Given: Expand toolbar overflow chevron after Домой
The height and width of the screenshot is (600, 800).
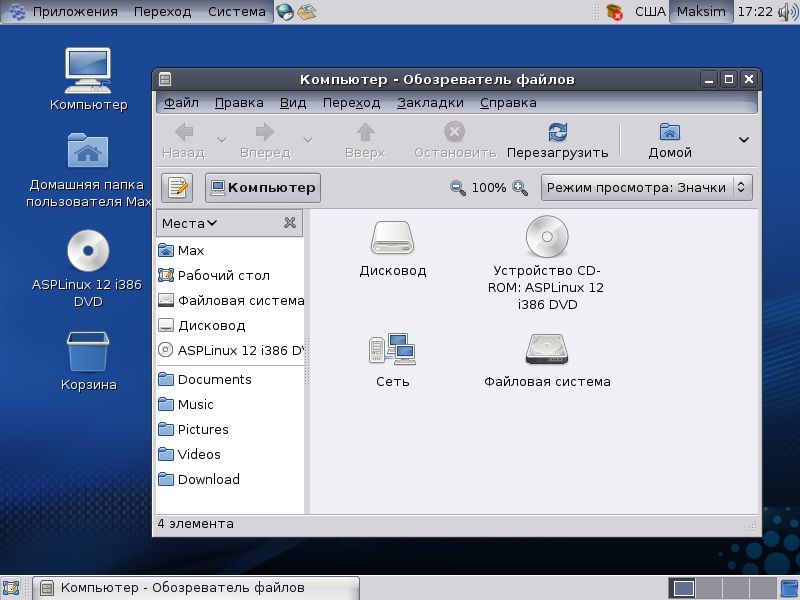Looking at the screenshot, I should pyautogui.click(x=744, y=139).
